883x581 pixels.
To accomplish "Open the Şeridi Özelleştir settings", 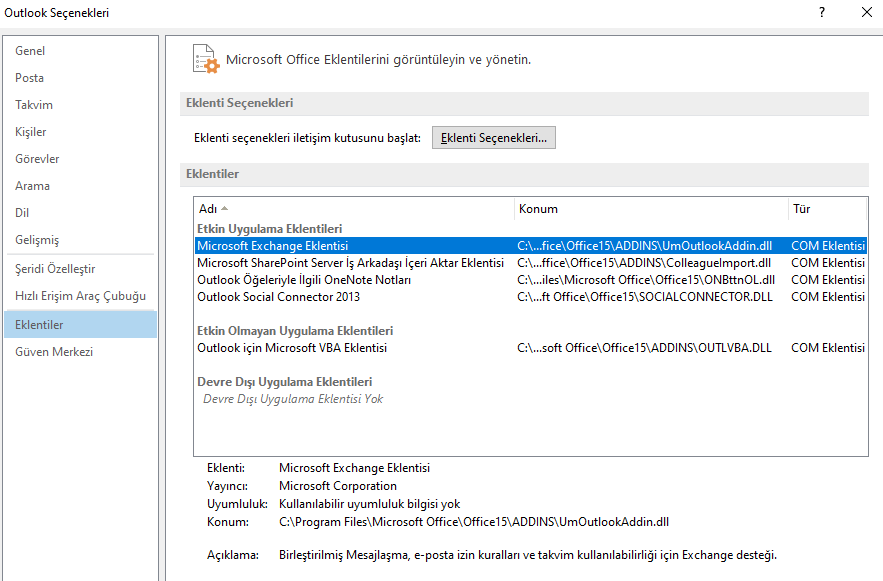I will point(60,268).
